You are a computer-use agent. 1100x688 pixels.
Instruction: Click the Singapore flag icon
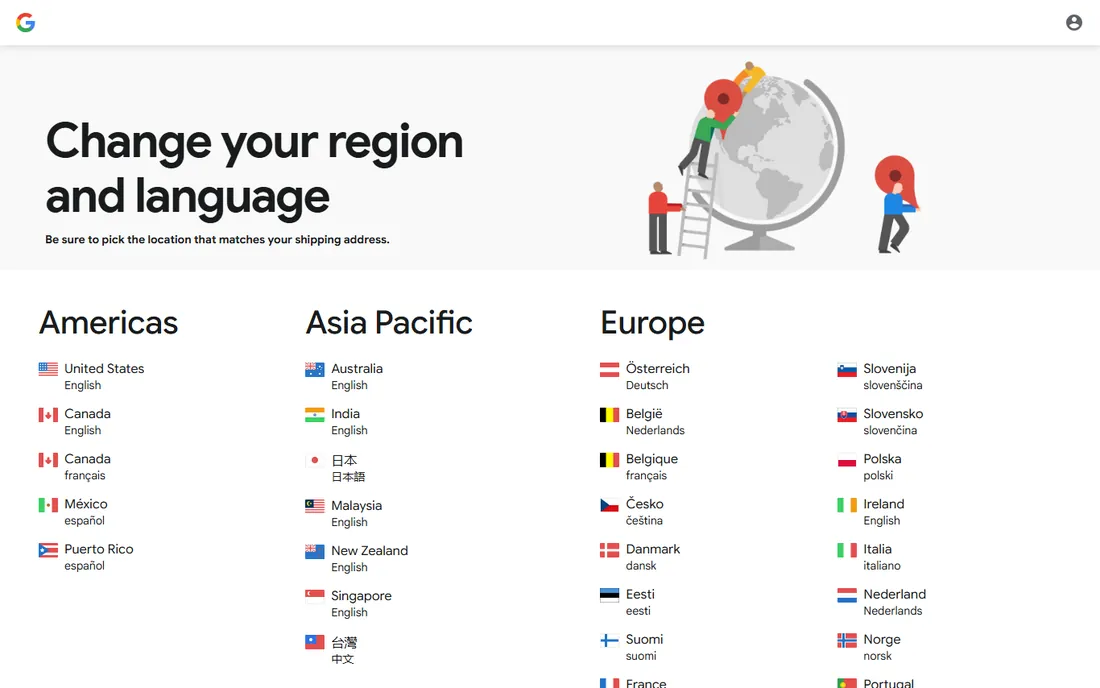(x=315, y=596)
